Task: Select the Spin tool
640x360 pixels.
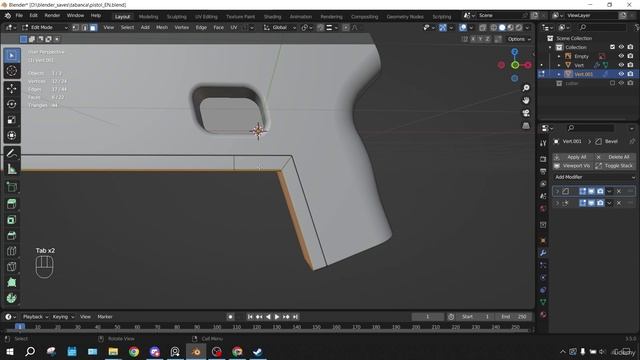Action: [12, 298]
